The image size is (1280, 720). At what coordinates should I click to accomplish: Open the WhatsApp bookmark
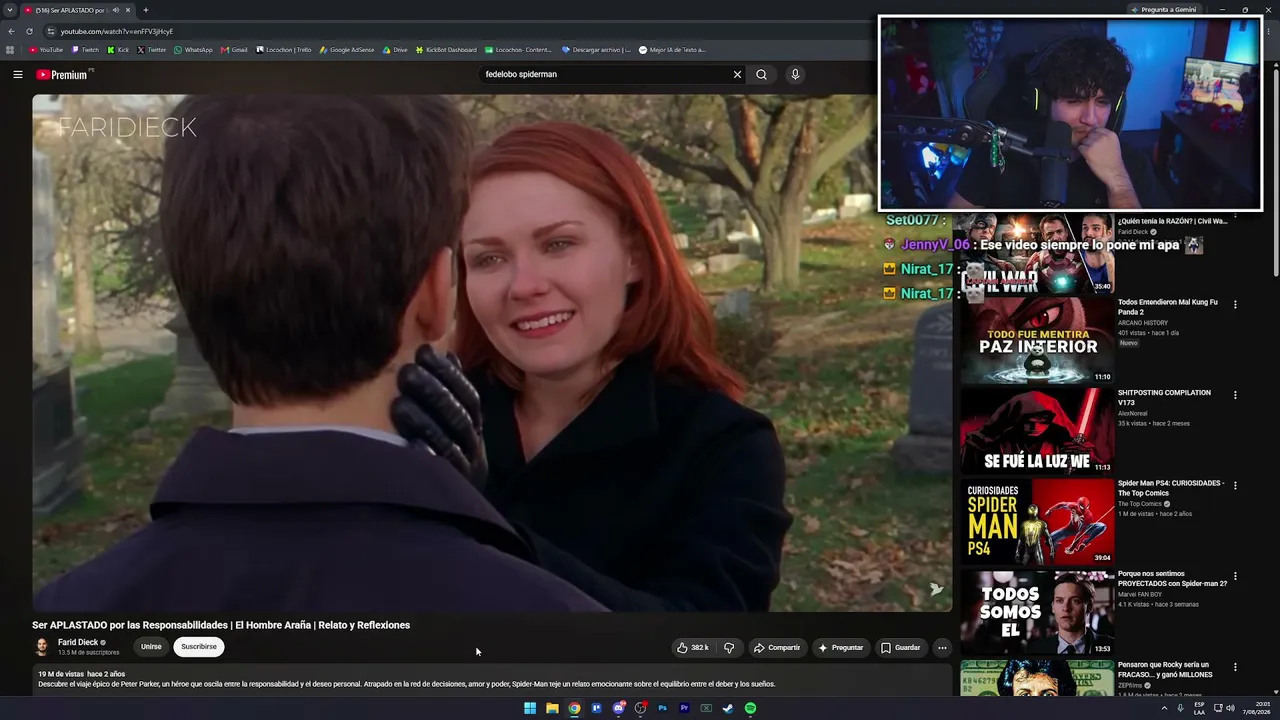(x=194, y=50)
